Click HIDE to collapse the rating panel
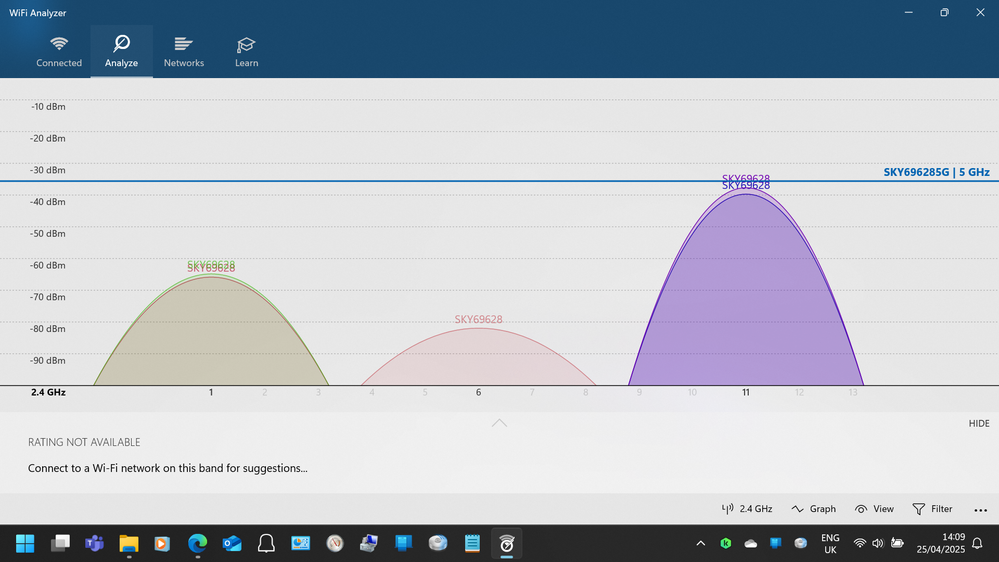This screenshot has width=999, height=562. click(x=978, y=424)
